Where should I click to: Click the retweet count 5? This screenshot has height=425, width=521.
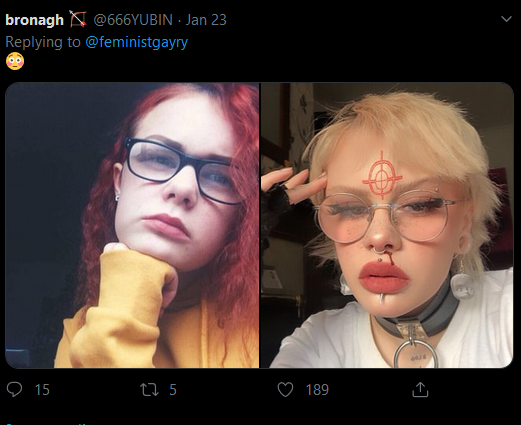173,390
